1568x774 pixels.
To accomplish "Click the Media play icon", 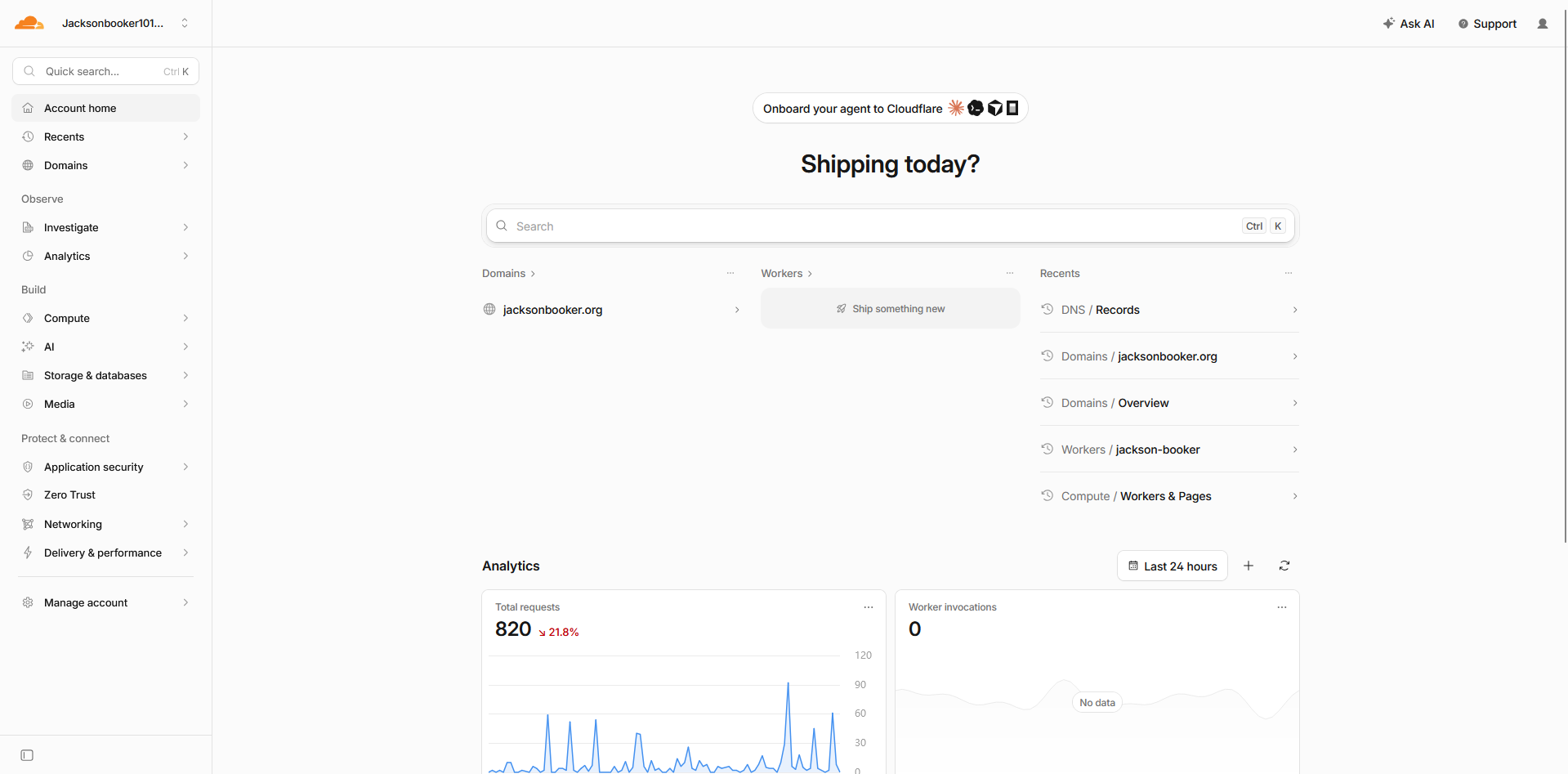I will [x=28, y=404].
